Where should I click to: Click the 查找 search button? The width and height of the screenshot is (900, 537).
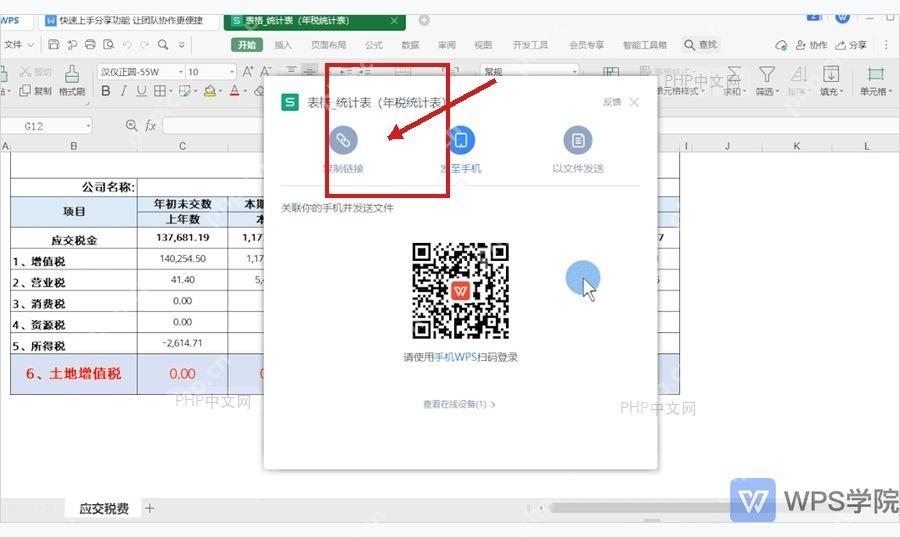point(701,44)
